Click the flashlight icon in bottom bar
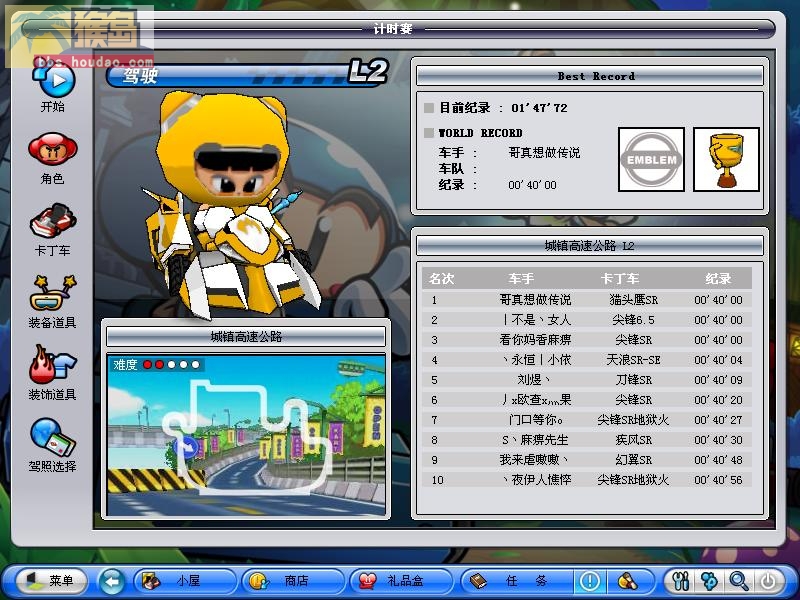 coord(628,581)
